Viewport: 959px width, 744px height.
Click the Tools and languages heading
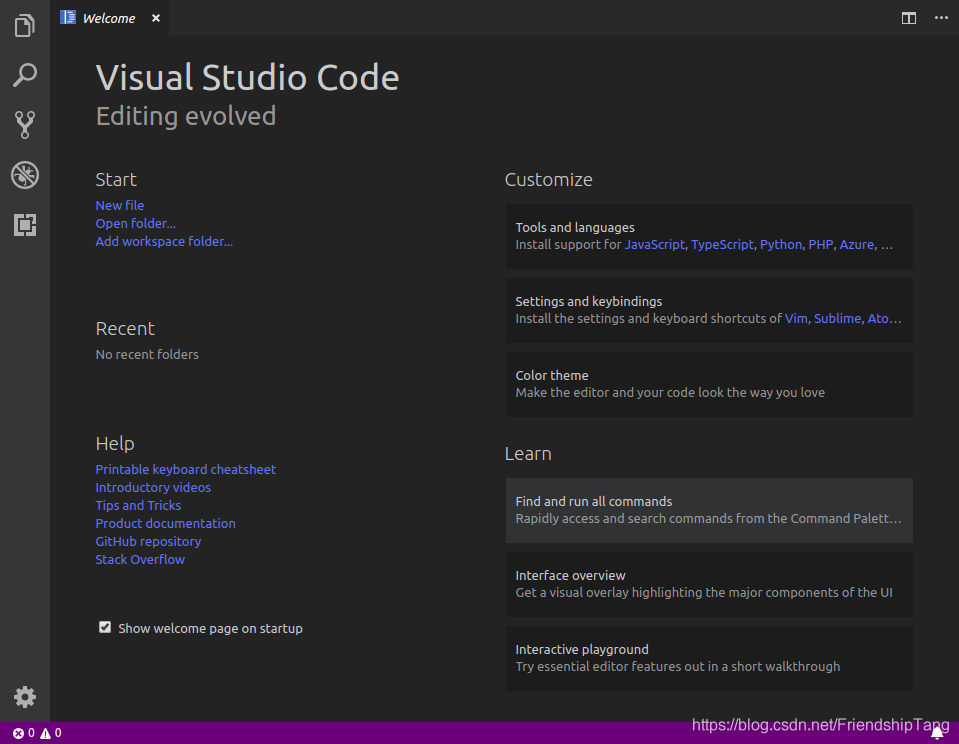click(x=575, y=228)
